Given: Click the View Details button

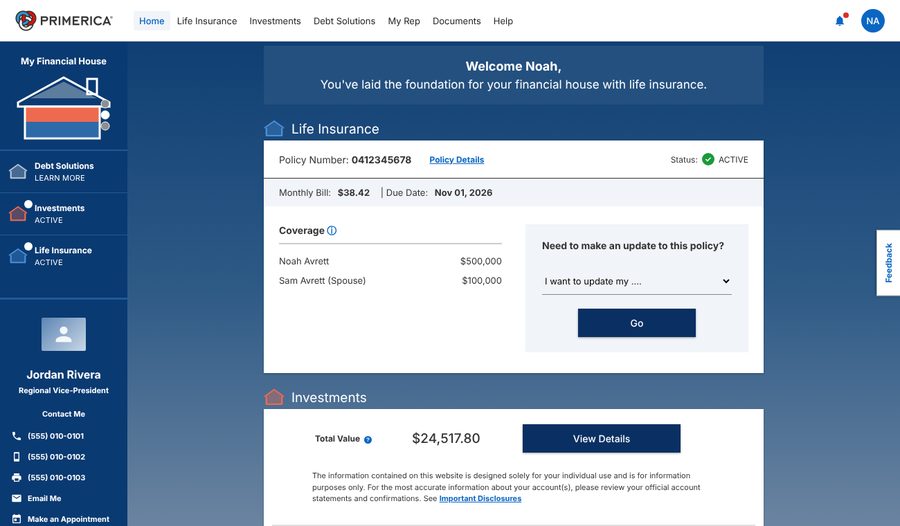Looking at the screenshot, I should point(601,439).
